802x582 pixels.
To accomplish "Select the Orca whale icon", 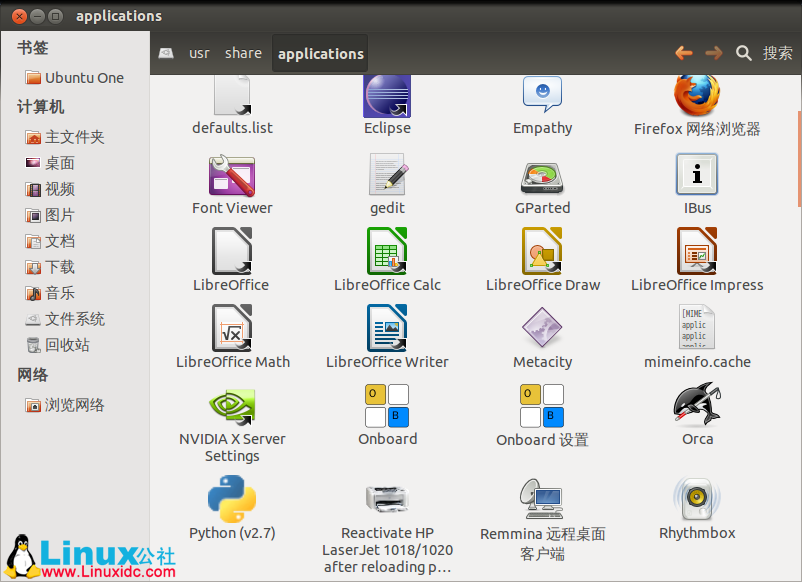I will 697,404.
